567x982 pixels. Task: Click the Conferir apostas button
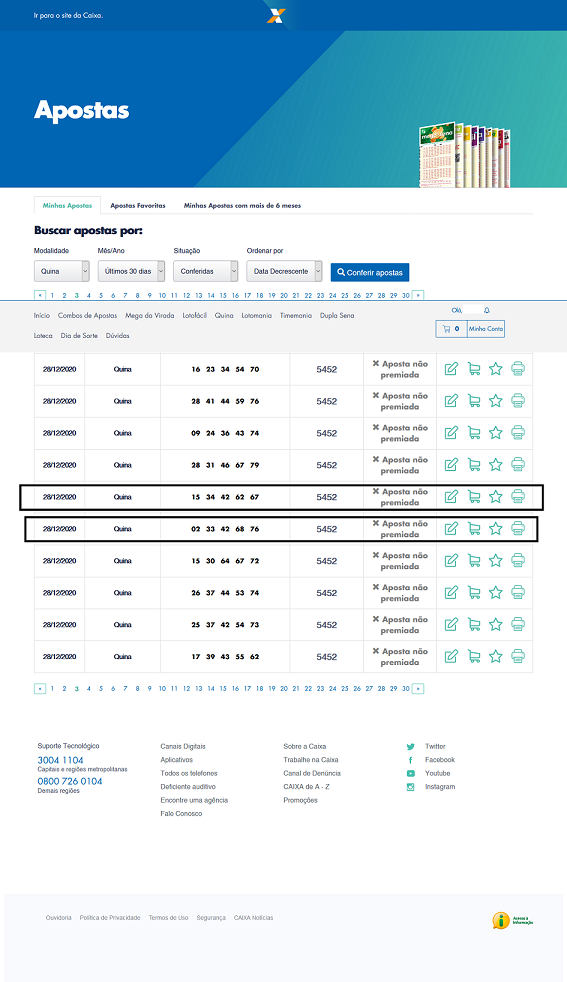pyautogui.click(x=370, y=272)
